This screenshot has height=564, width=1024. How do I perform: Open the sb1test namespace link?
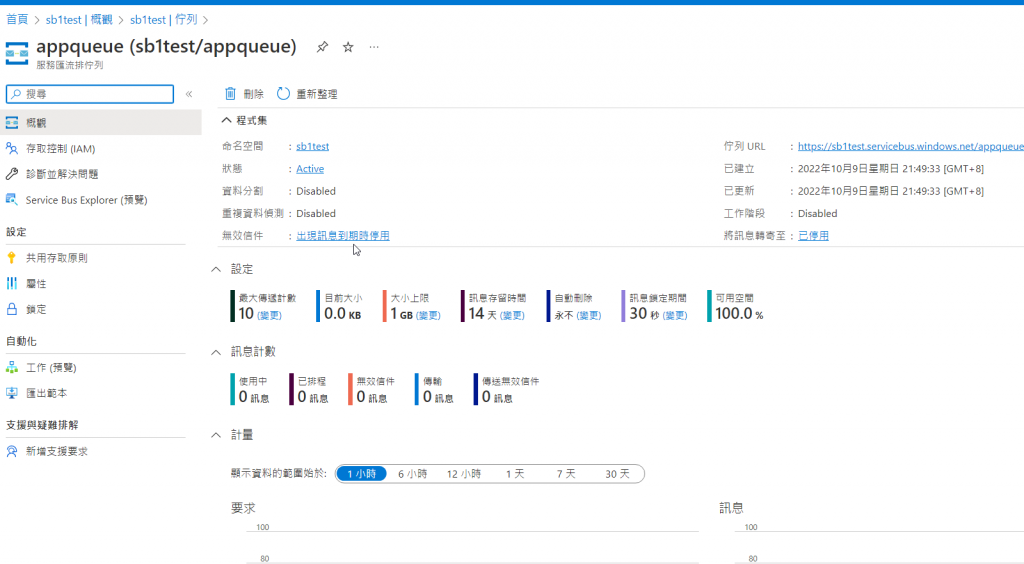tap(312, 146)
